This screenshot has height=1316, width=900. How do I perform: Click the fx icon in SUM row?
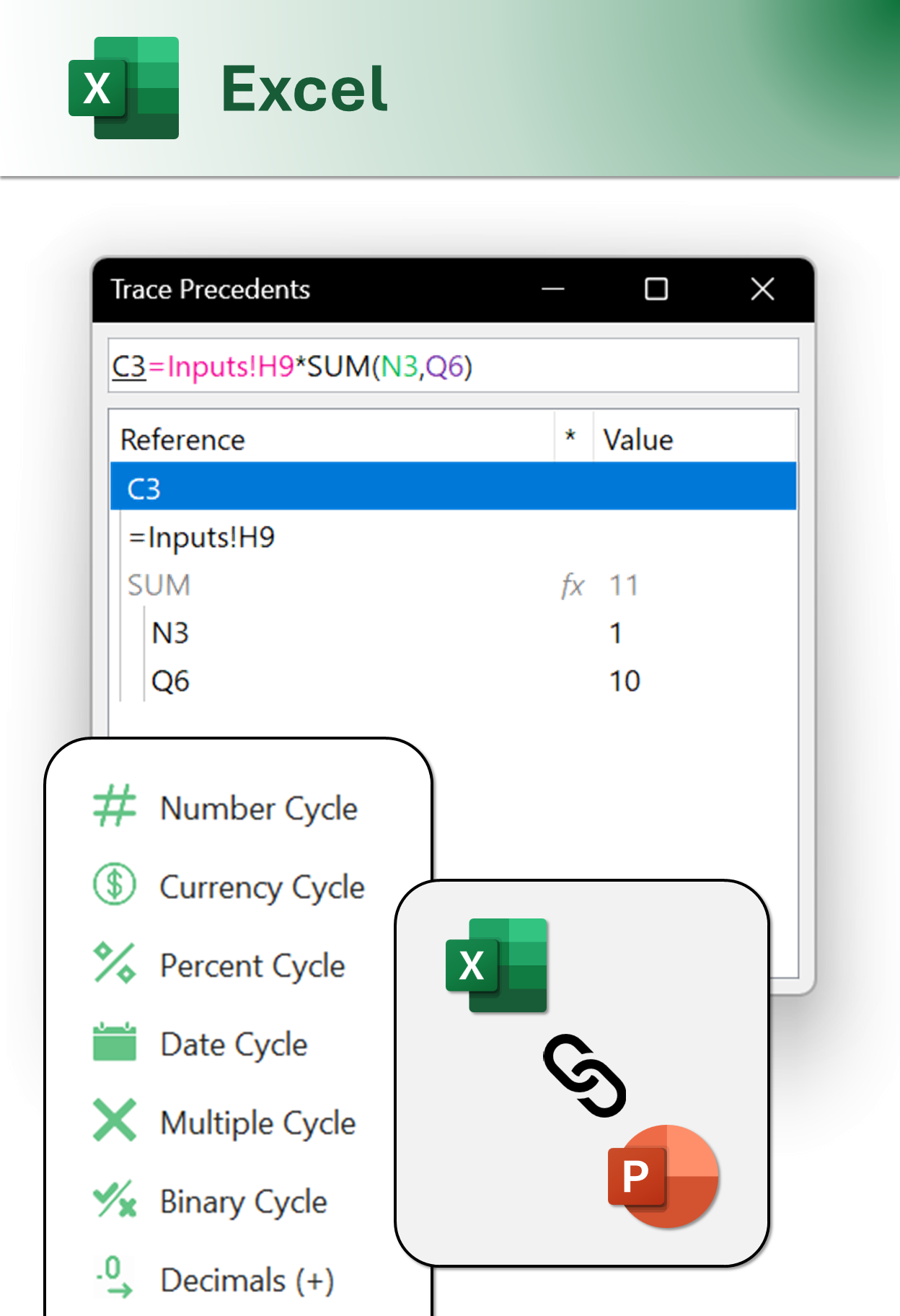573,585
